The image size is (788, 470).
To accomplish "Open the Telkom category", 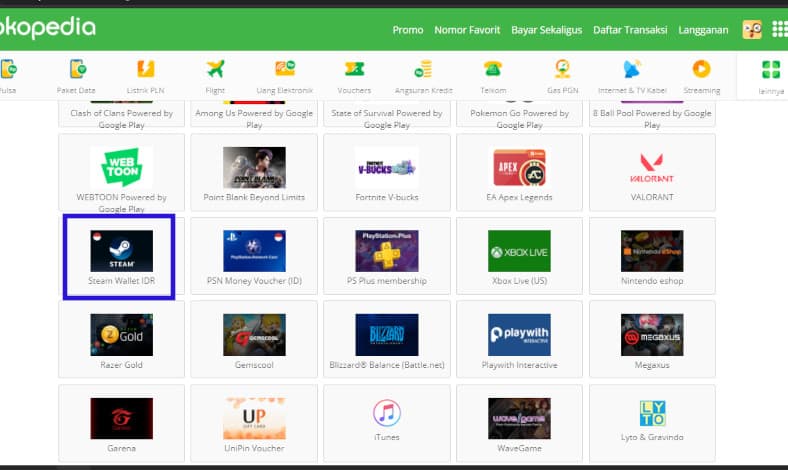I will pyautogui.click(x=493, y=76).
